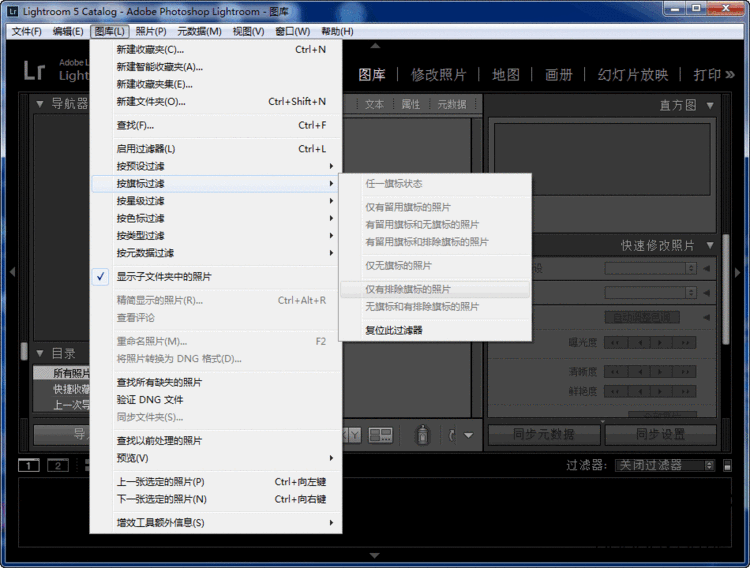Select the spray can painter tool
The width and height of the screenshot is (750, 568).
coord(422,435)
